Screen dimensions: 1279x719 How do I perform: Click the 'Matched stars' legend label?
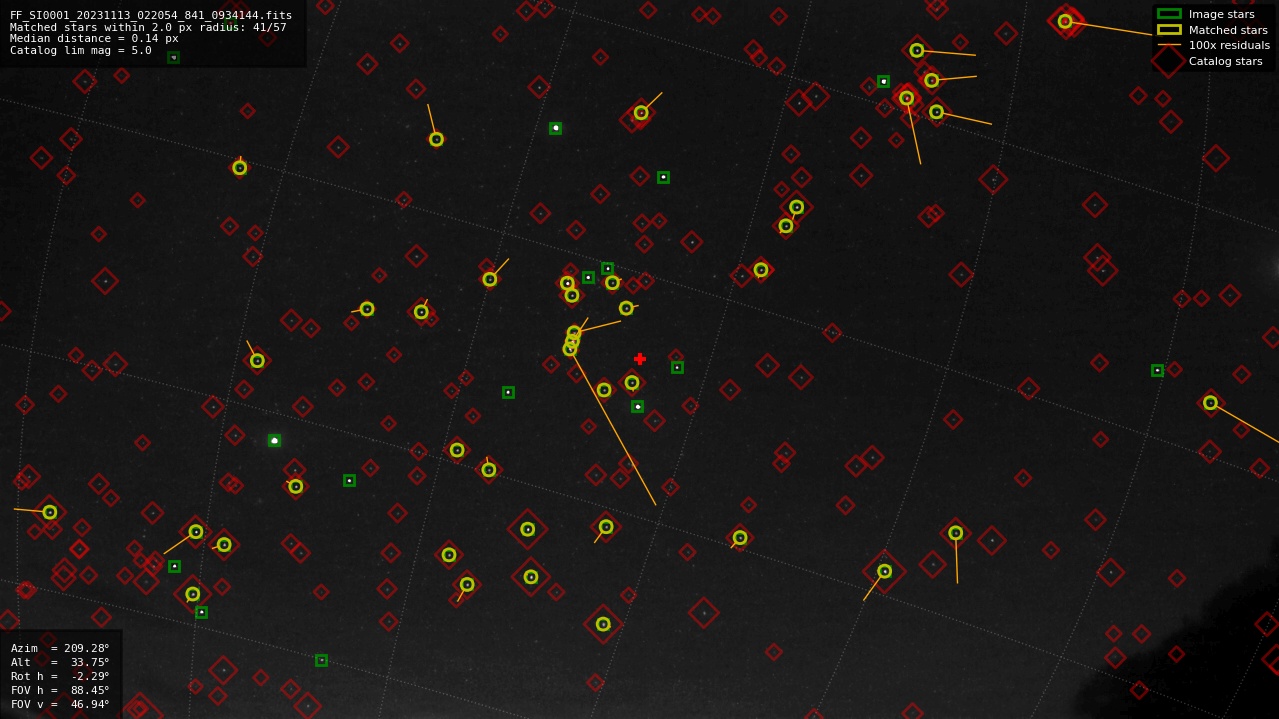pos(1228,30)
